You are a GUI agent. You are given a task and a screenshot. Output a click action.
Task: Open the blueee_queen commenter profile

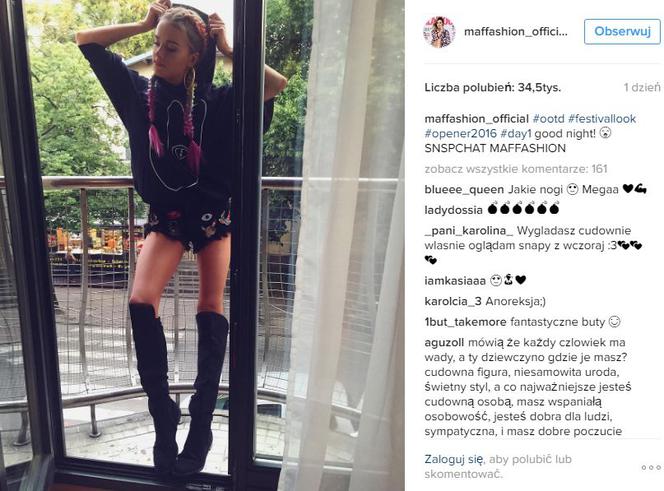tap(464, 189)
